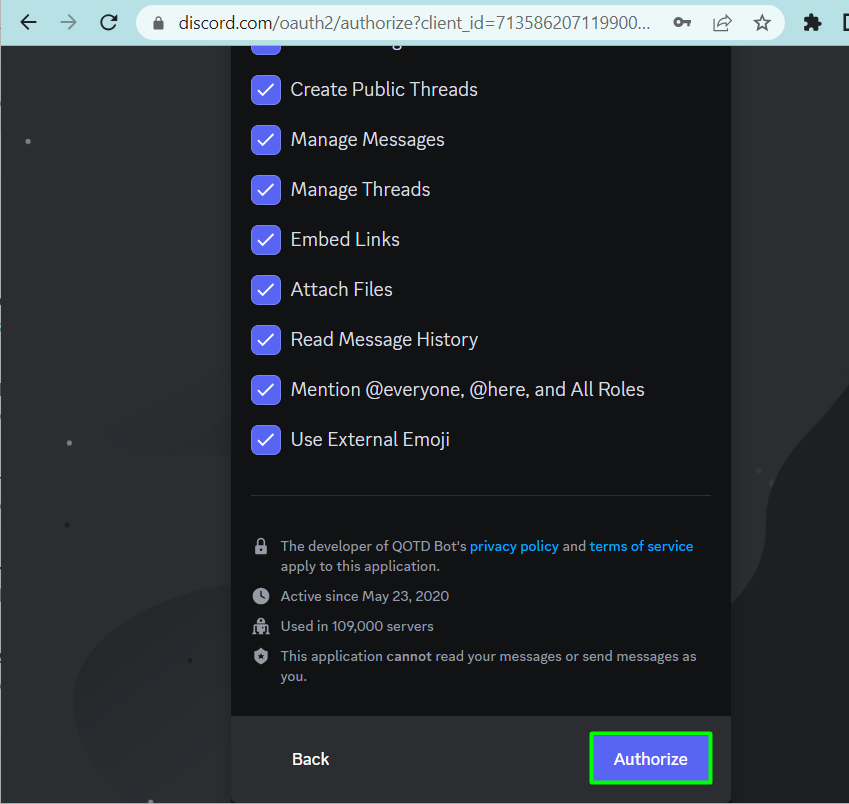This screenshot has width=849, height=804.
Task: Uncheck Attach Files permission
Action: 266,290
